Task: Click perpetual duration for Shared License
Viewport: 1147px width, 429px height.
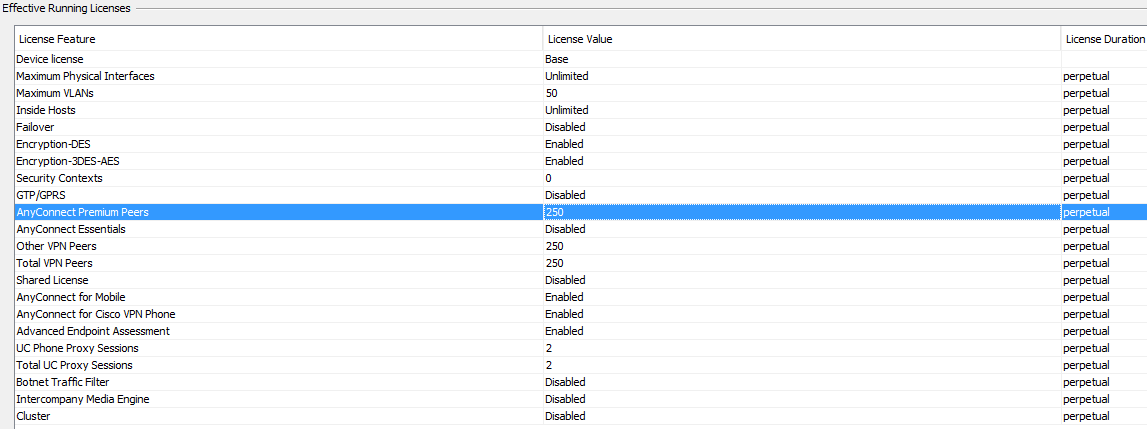Action: coord(1086,280)
